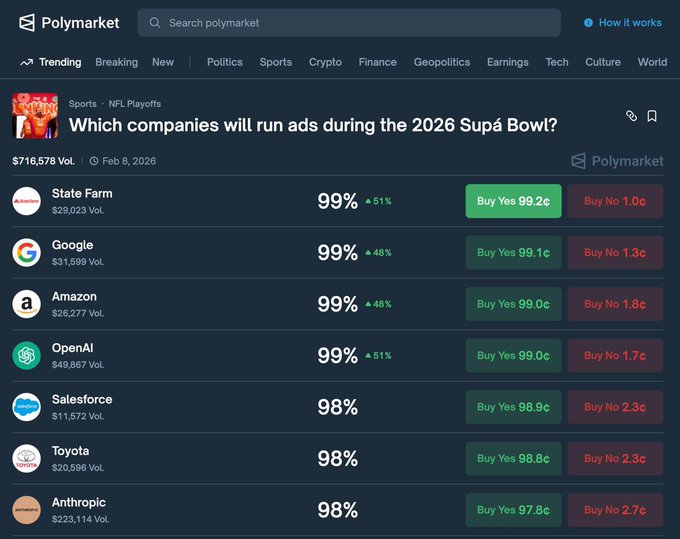The width and height of the screenshot is (680, 539).
Task: Bookmark this Super Bowl ads market
Action: click(x=652, y=116)
